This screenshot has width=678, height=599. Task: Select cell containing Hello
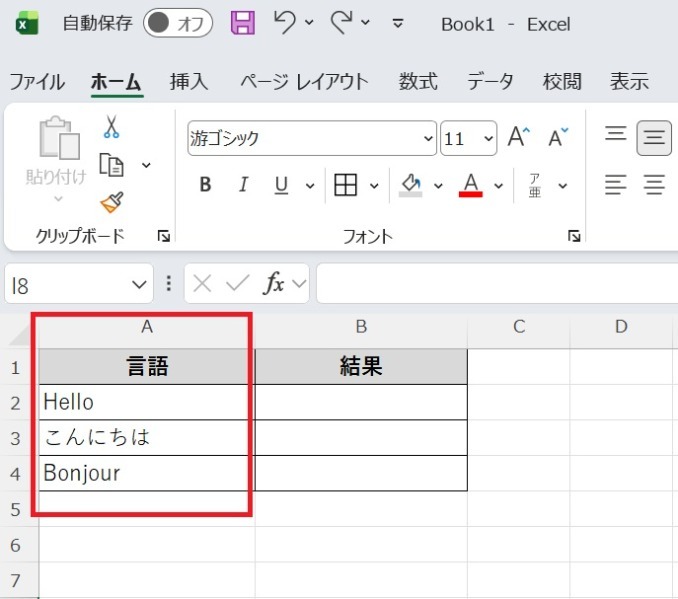tap(147, 402)
